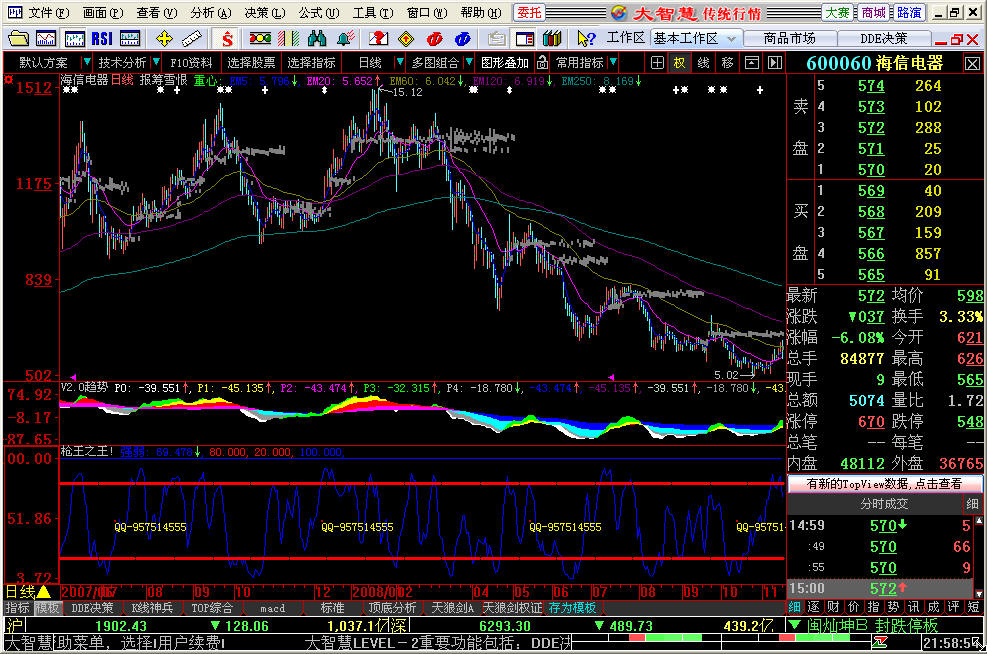Open the yellow folder icon in toolbar
The height and width of the screenshot is (654, 987).
tap(18, 39)
